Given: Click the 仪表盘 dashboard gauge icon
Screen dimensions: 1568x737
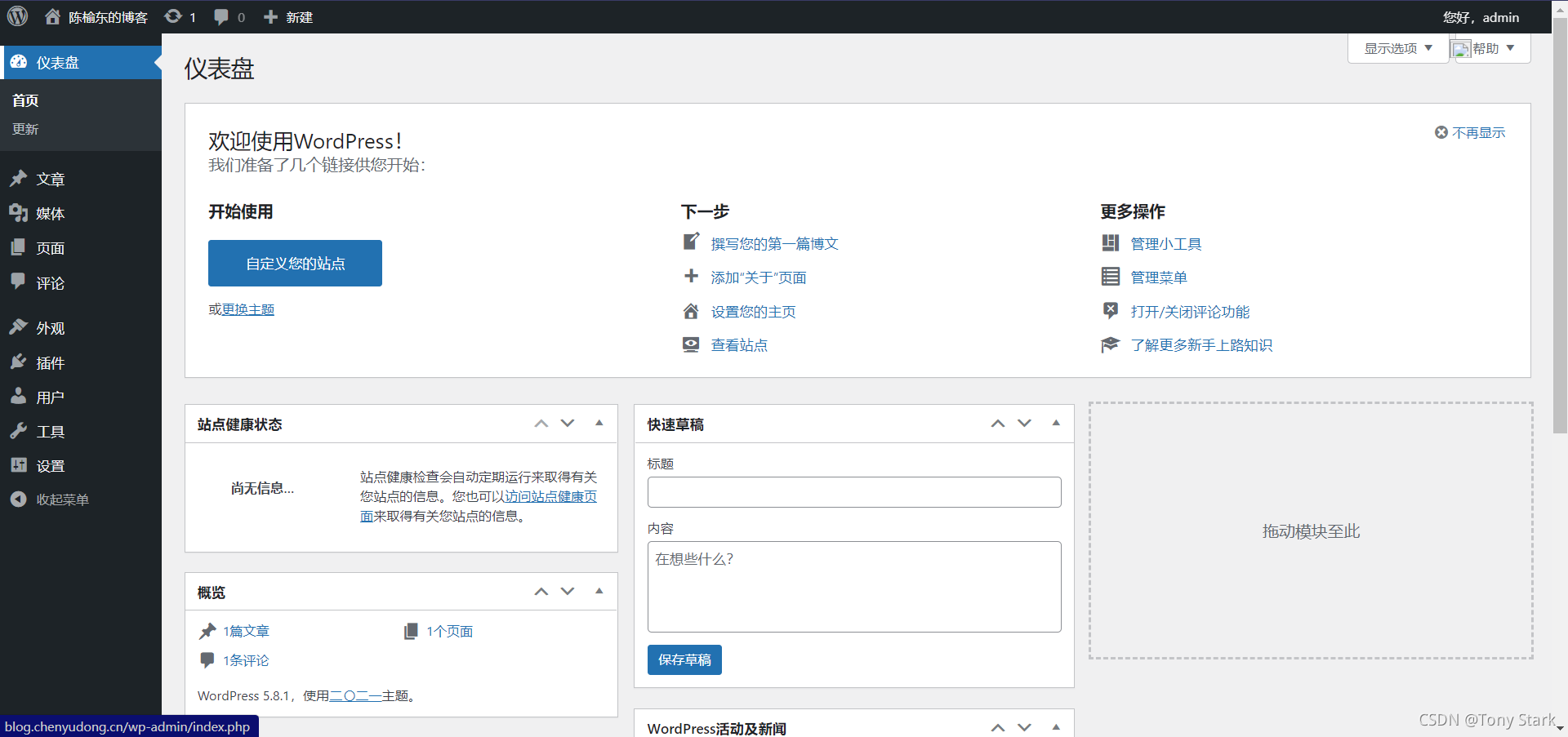Looking at the screenshot, I should (19, 62).
